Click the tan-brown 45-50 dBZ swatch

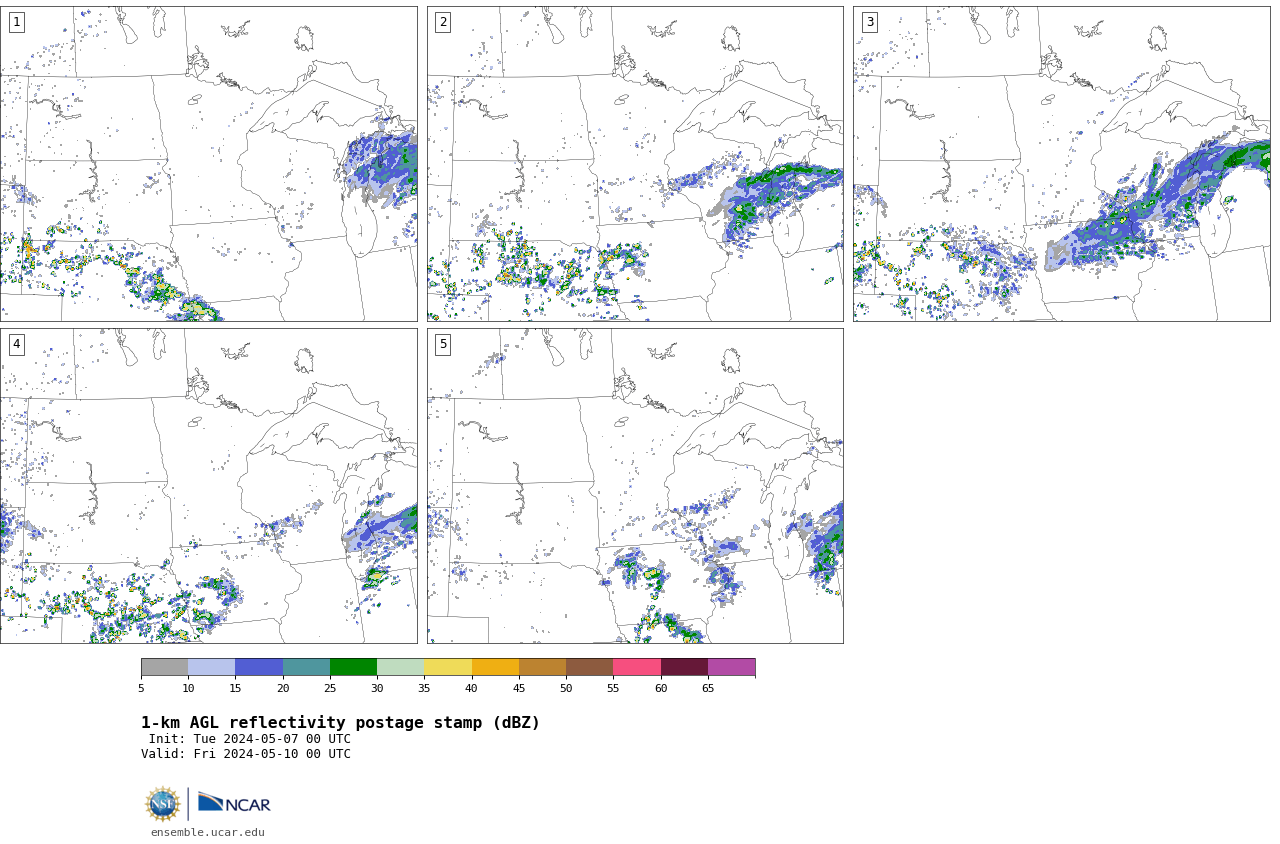click(542, 667)
